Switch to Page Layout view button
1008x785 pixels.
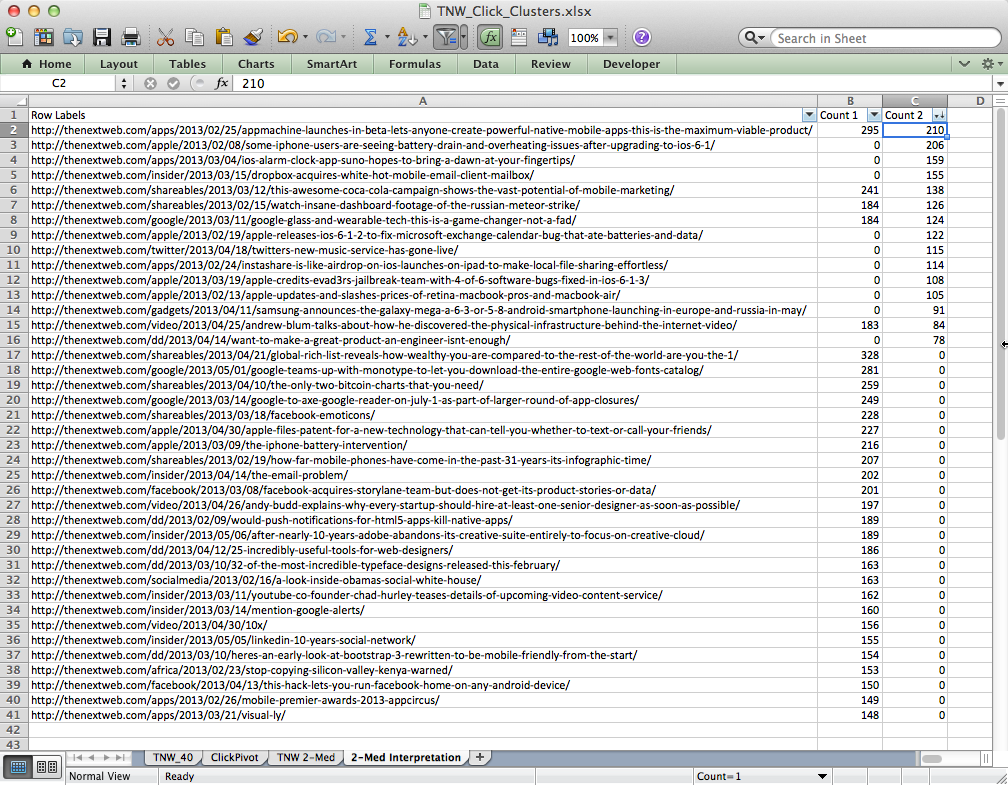click(x=46, y=767)
